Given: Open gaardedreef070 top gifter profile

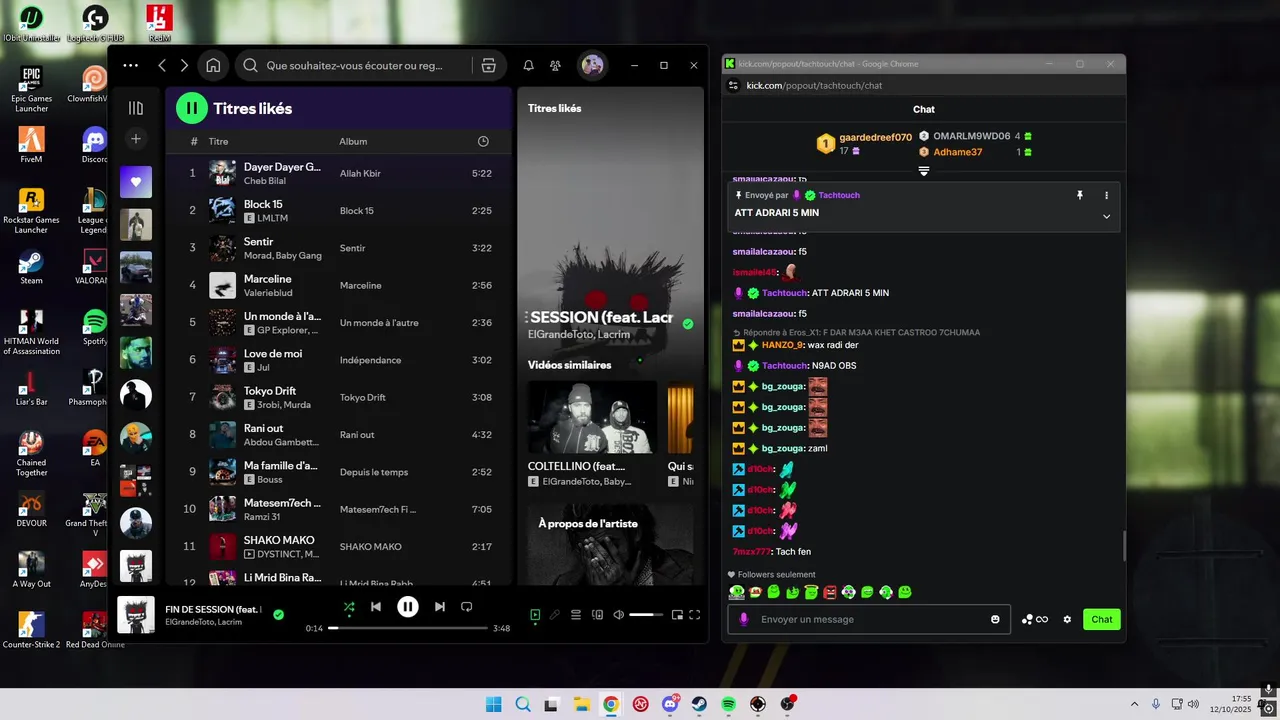Looking at the screenshot, I should pos(875,137).
